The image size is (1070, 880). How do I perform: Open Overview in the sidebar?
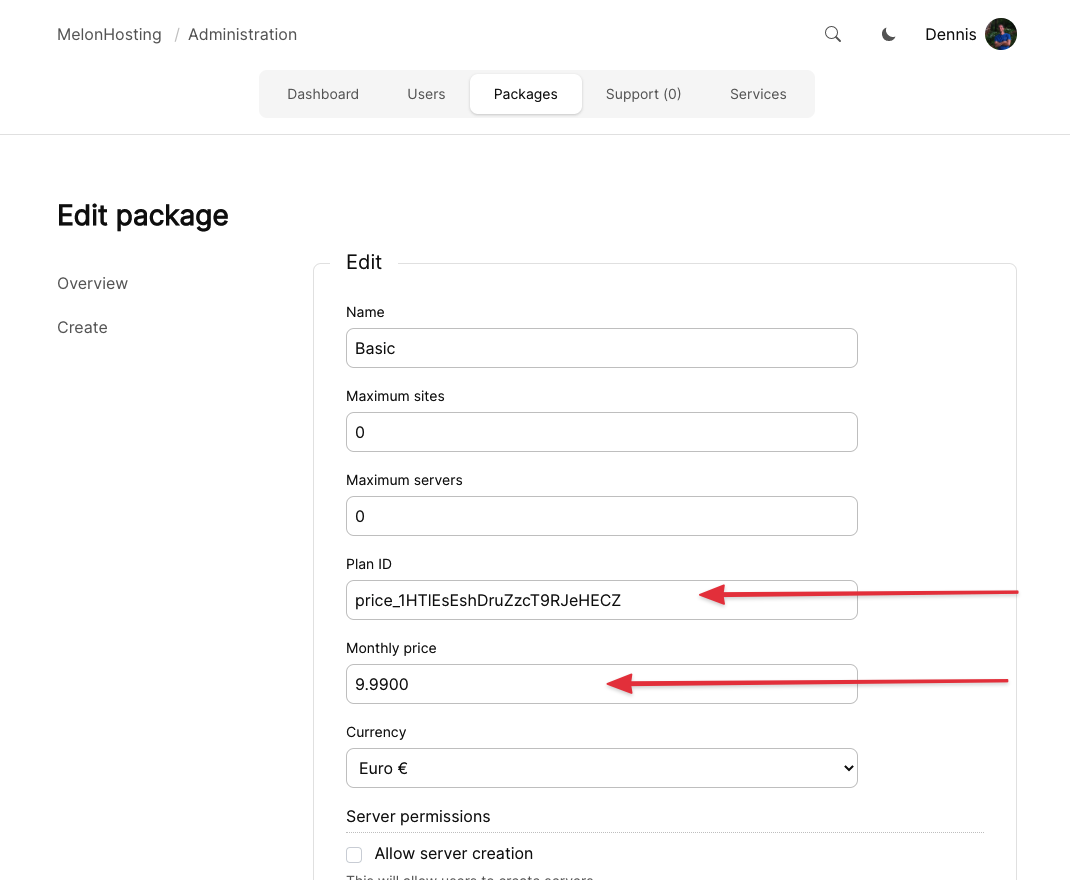pos(93,283)
